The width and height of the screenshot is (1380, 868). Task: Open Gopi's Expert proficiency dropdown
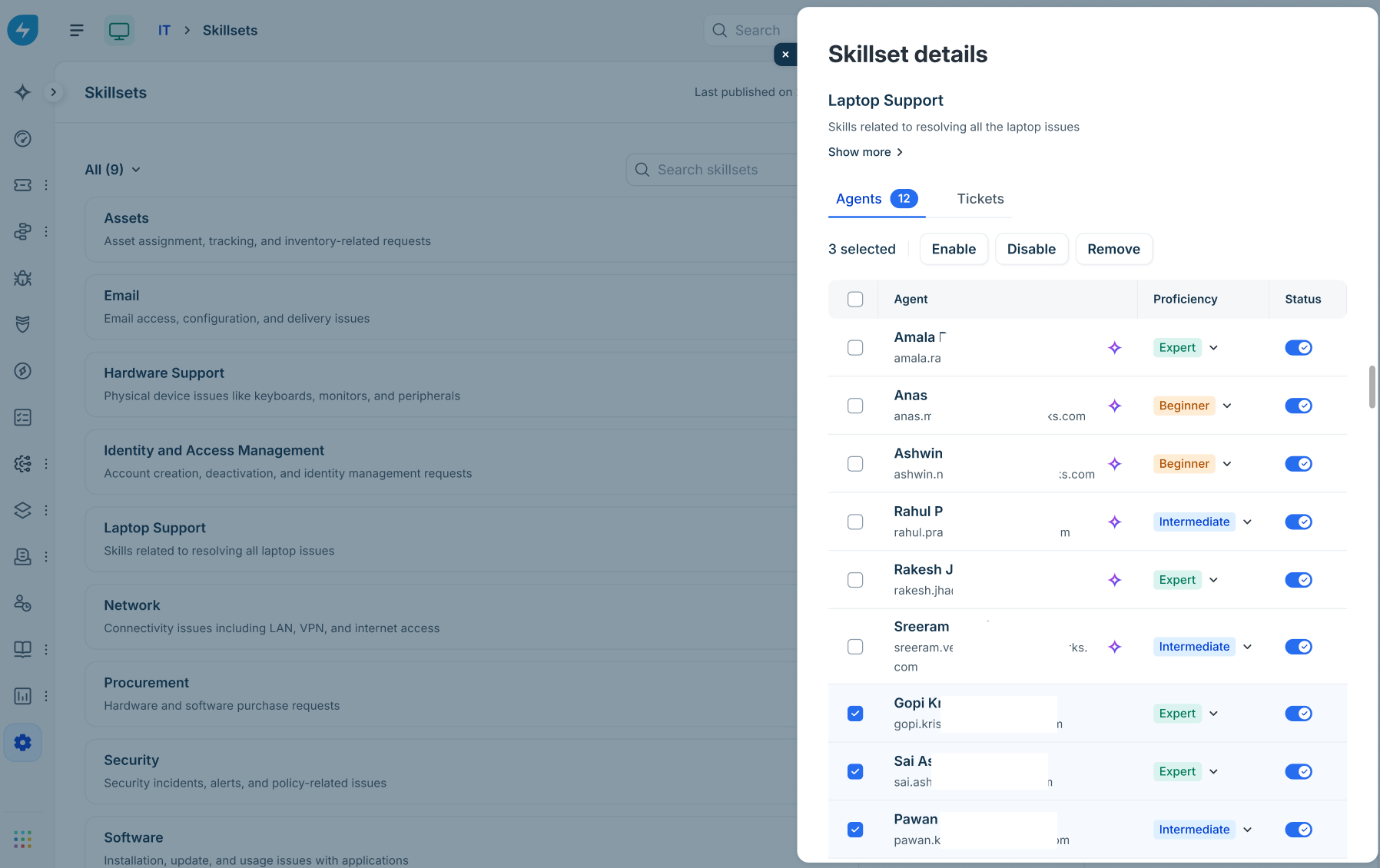coord(1186,714)
